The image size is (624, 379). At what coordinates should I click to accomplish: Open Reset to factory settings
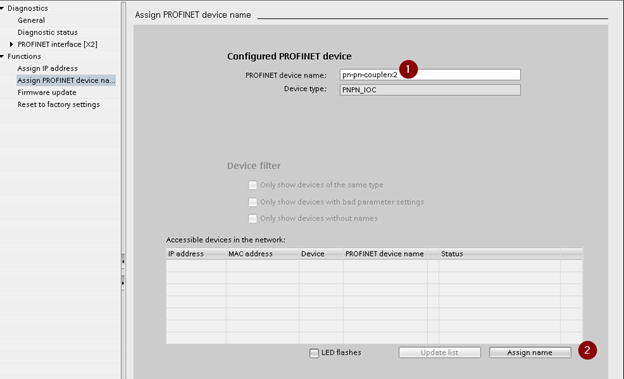[x=58, y=104]
